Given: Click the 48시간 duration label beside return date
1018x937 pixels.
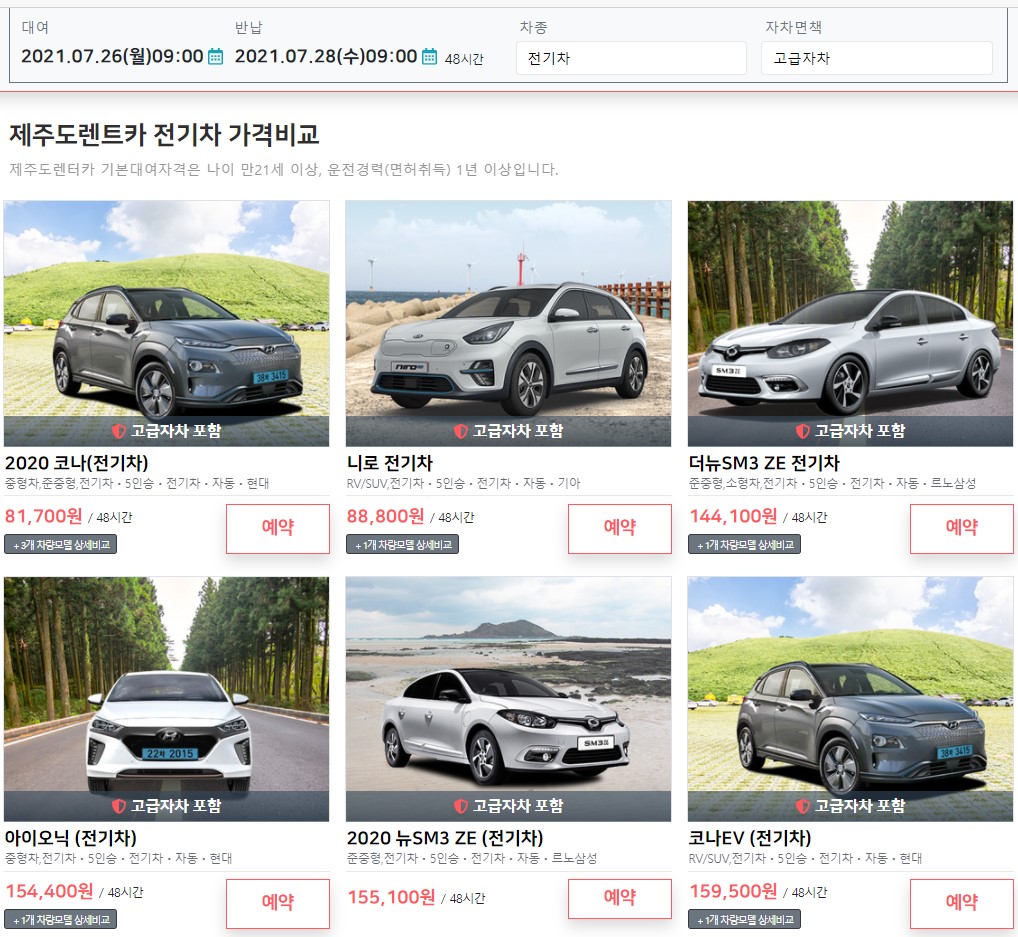Looking at the screenshot, I should [x=464, y=59].
